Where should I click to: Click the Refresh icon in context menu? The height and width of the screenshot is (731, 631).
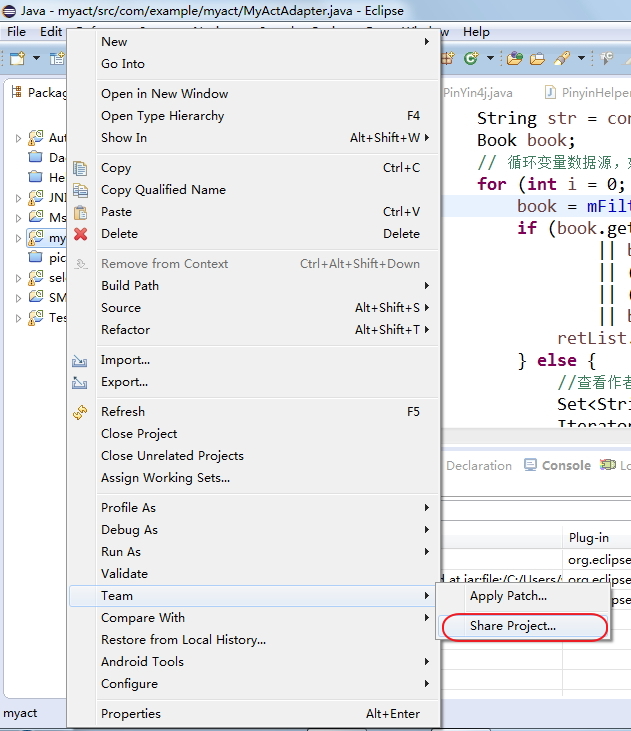click(x=80, y=412)
